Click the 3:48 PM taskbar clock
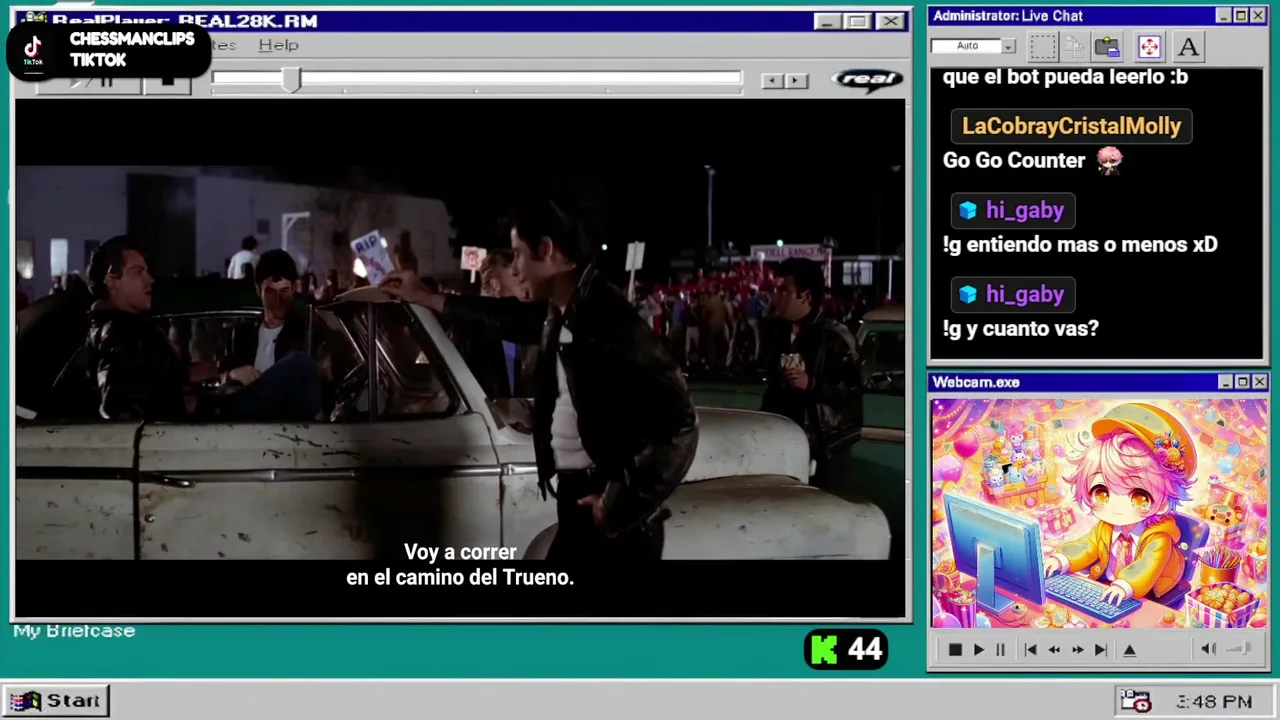This screenshot has width=1280, height=720. (x=1214, y=701)
